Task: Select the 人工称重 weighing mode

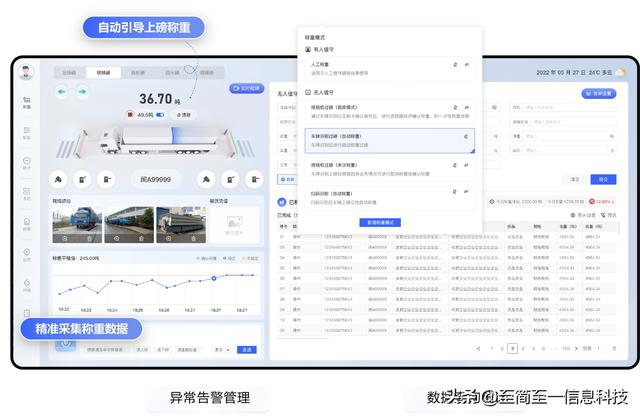Action: (x=390, y=69)
